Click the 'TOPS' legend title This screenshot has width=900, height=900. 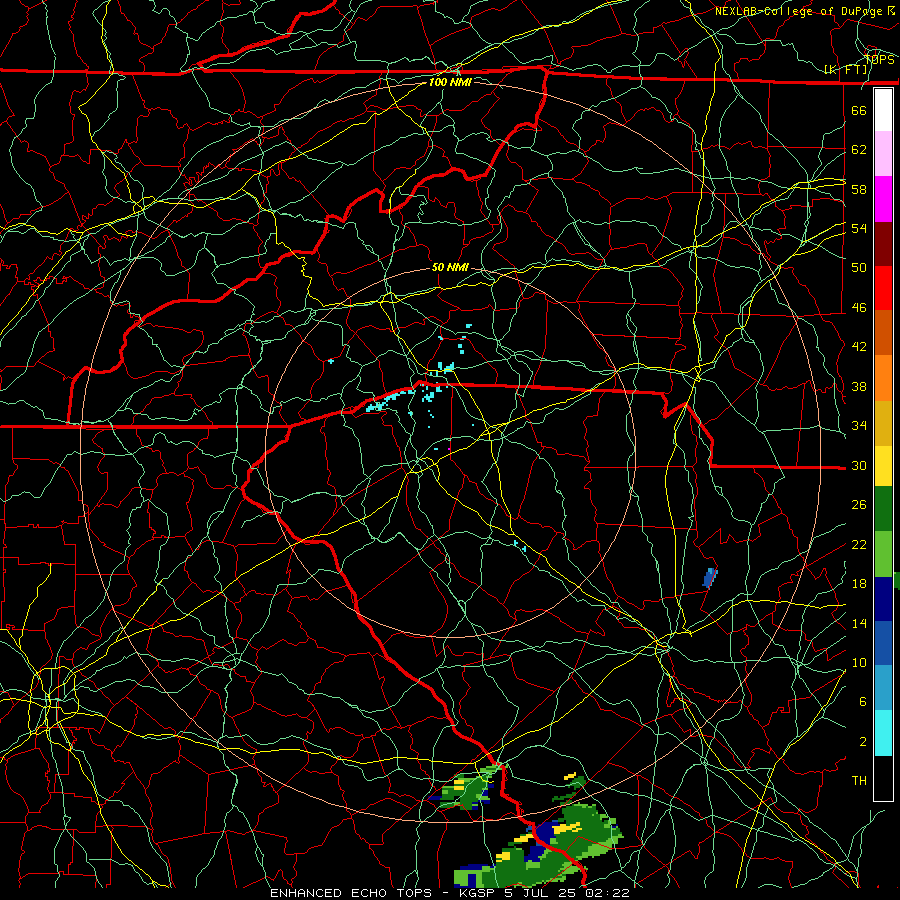coord(879,60)
